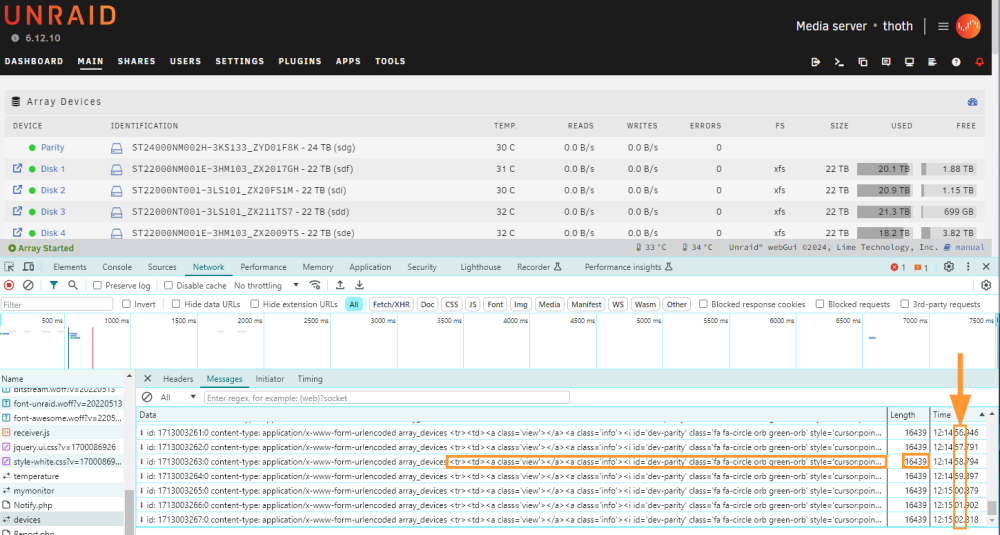Check the Disable cache option

click(168, 285)
